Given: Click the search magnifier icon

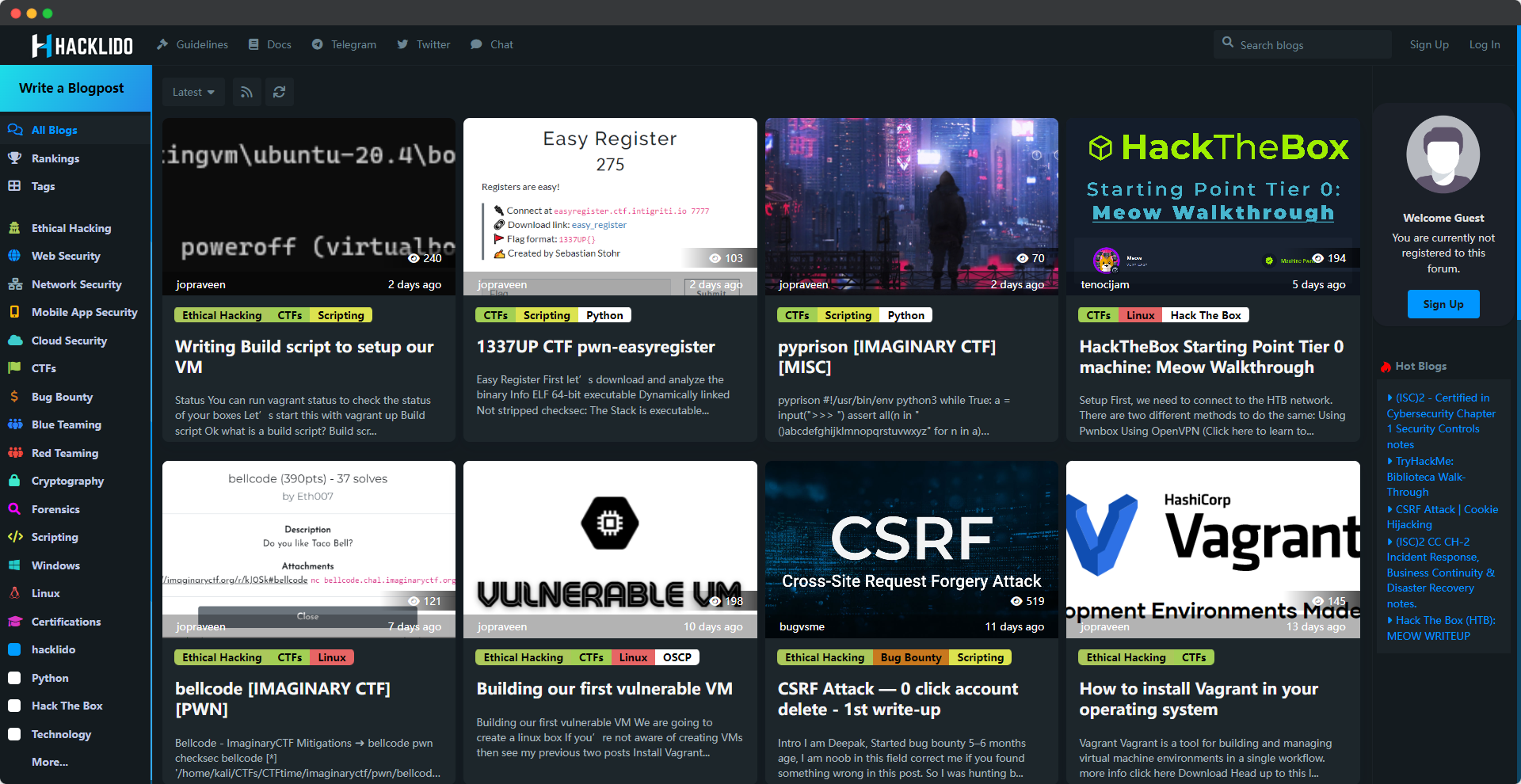Looking at the screenshot, I should coord(1228,43).
